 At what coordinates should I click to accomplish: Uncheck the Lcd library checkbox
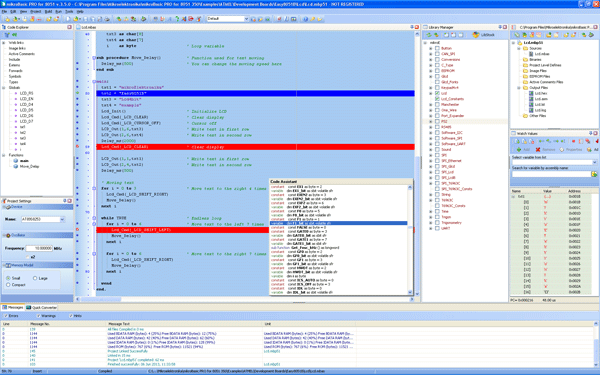point(437,93)
